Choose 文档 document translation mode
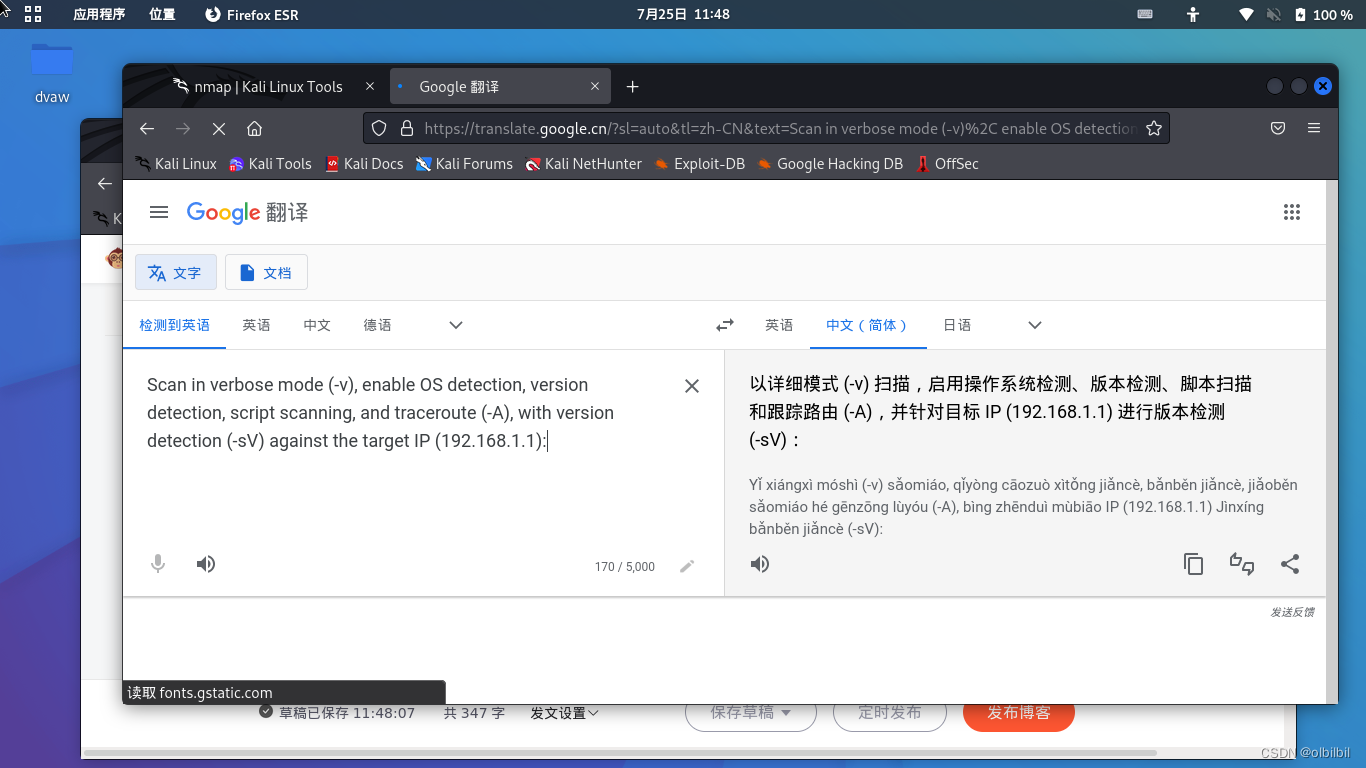Image resolution: width=1366 pixels, height=768 pixels. (266, 272)
